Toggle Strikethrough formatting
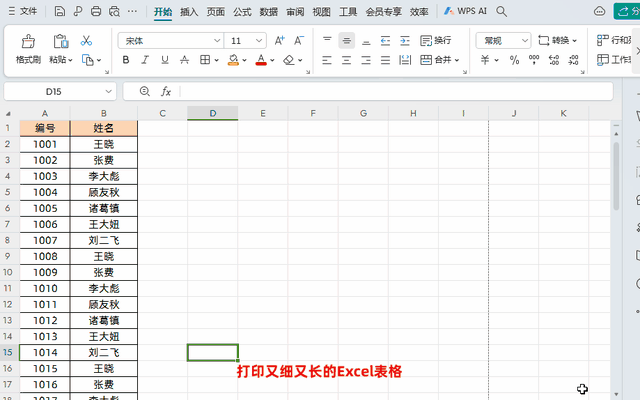 [x=184, y=60]
